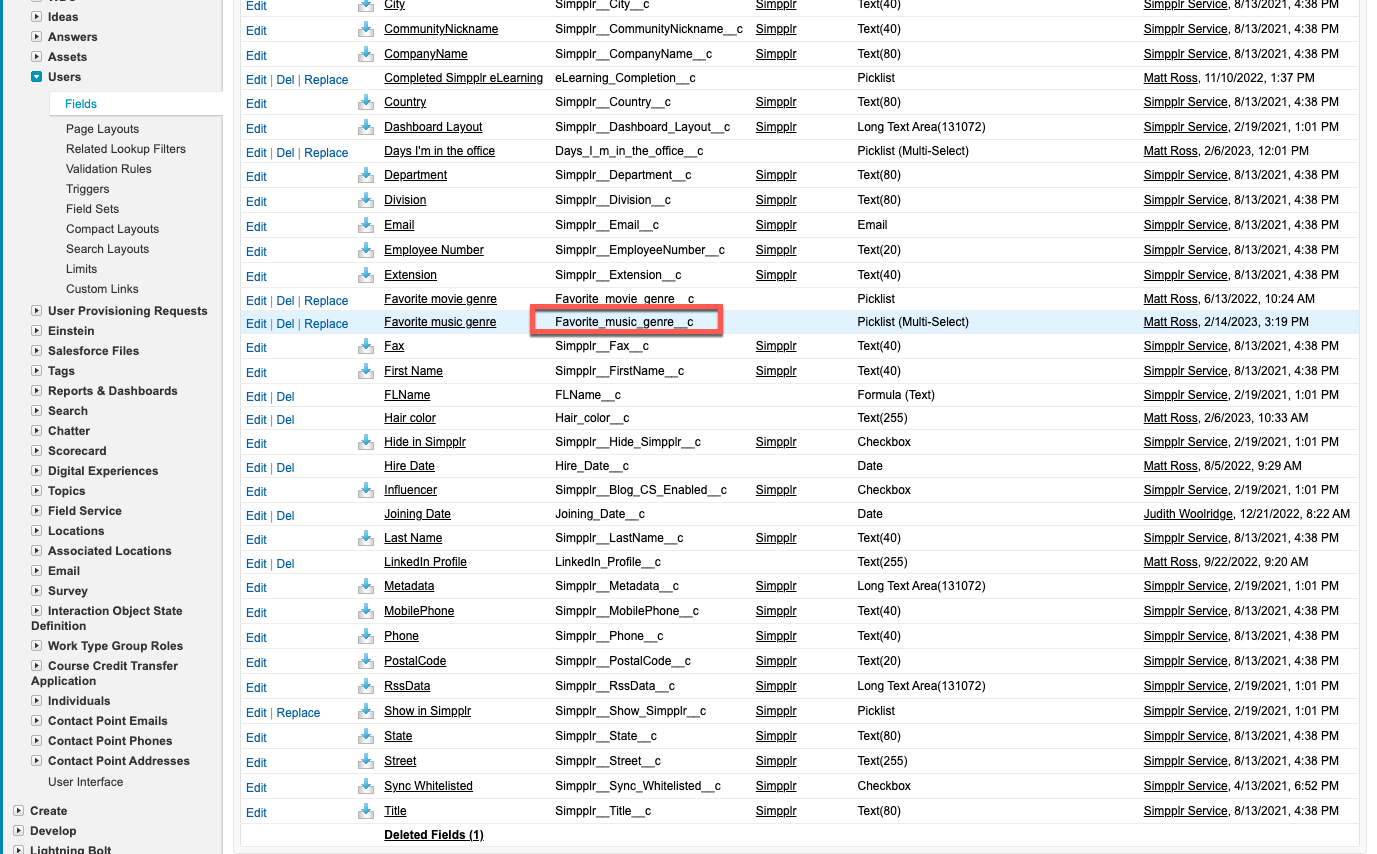Image resolution: width=1377 pixels, height=854 pixels.
Task: Click the download icon beside Phone field
Action: [x=366, y=635]
